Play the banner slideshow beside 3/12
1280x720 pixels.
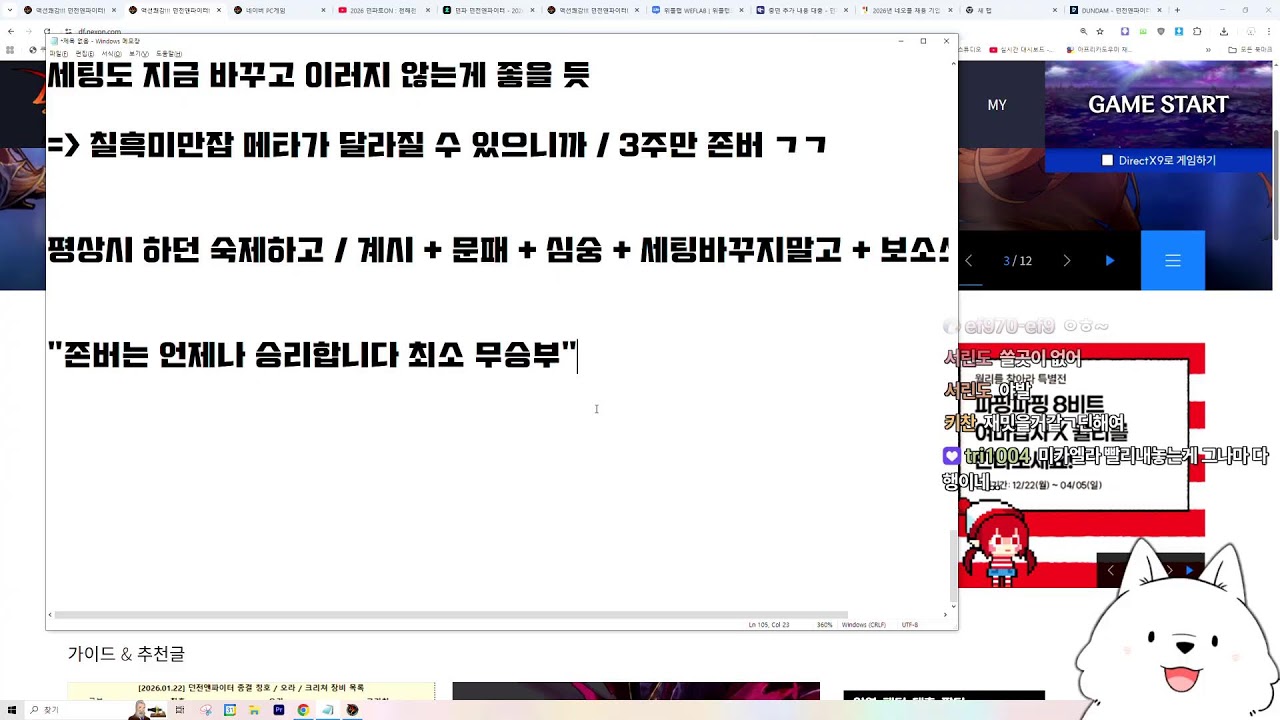tap(1110, 260)
